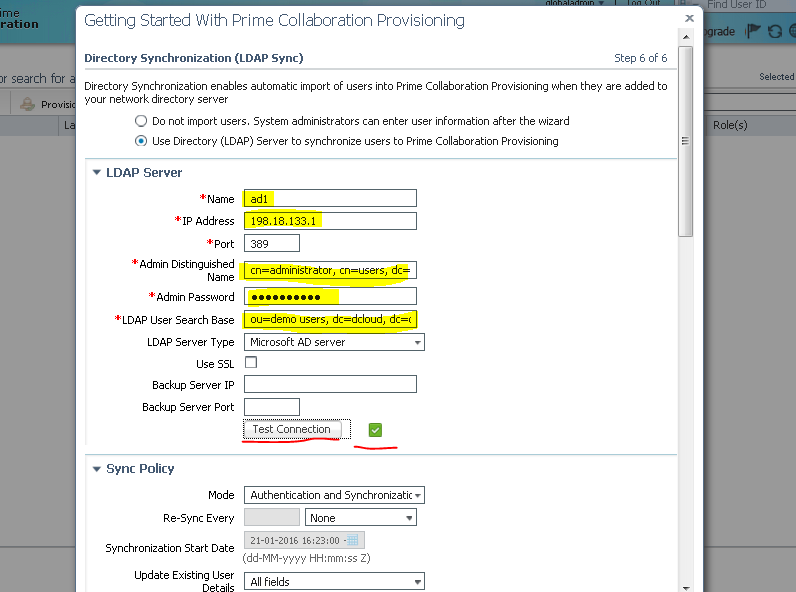Viewport: 796px width, 592px height.
Task: Click the dialog scrollbar down arrow
Action: coord(686,587)
